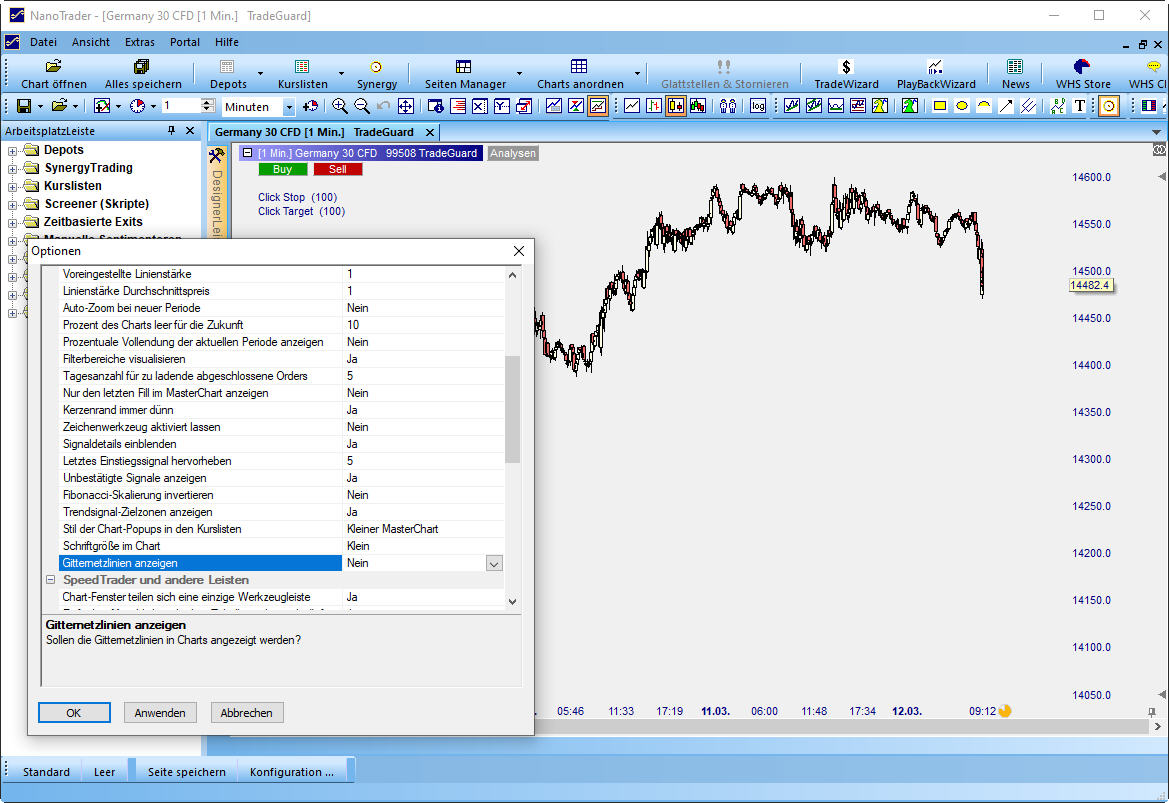Click the zoom out magnifier icon
The image size is (1169, 803).
coord(362,106)
